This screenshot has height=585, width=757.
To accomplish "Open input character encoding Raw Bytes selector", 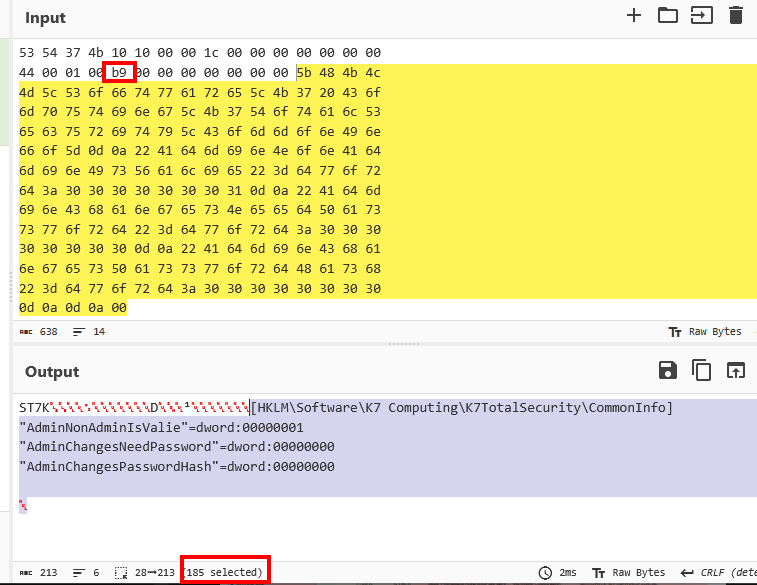I will 705,331.
